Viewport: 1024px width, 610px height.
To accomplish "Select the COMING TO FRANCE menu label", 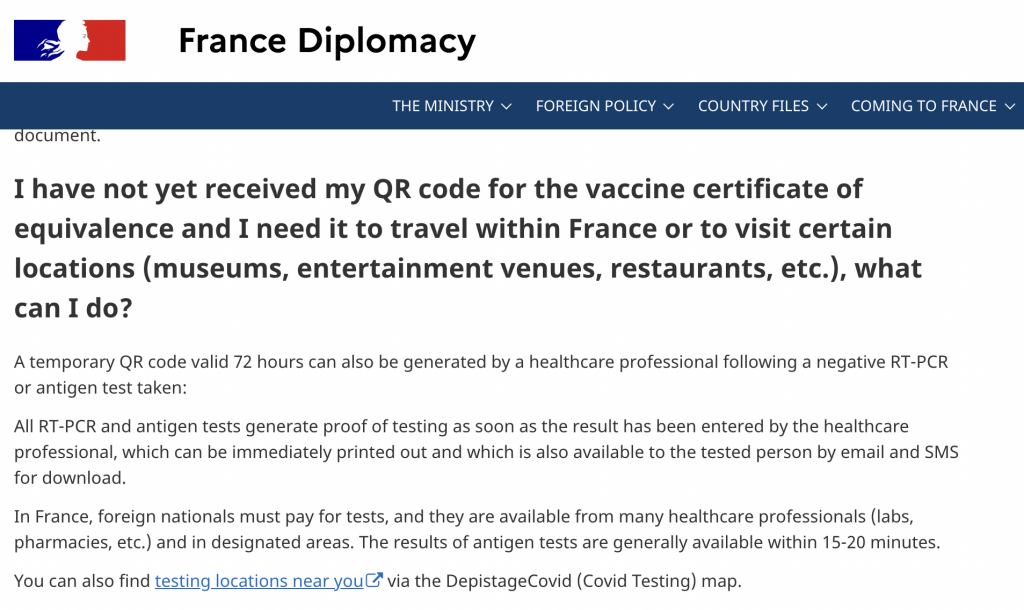I will coord(923,106).
